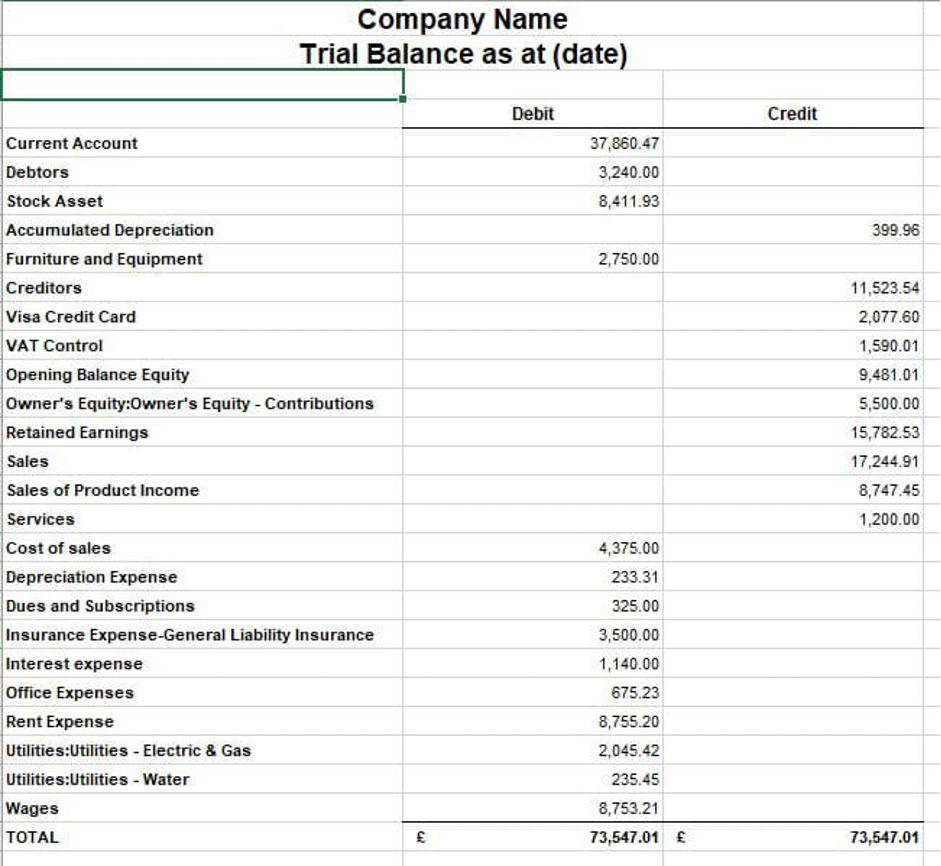Click the Sales credit value 17,244.91
The height and width of the screenshot is (866, 941).
[884, 462]
